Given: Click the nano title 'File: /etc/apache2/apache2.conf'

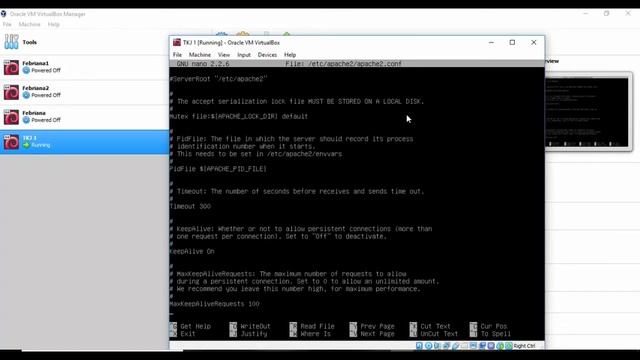Looking at the screenshot, I should pos(343,64).
